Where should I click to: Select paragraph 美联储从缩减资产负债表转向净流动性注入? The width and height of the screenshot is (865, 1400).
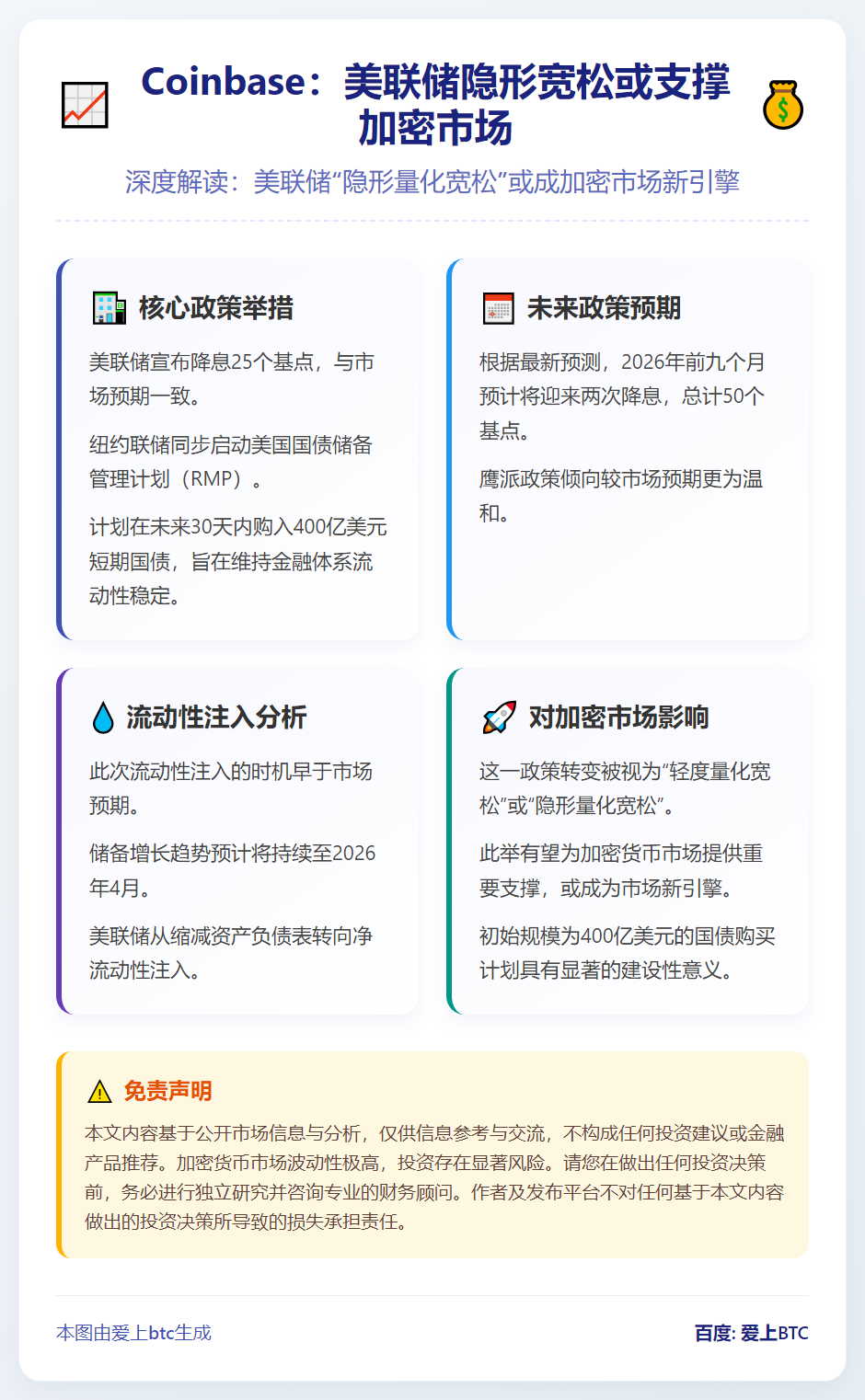(231, 953)
